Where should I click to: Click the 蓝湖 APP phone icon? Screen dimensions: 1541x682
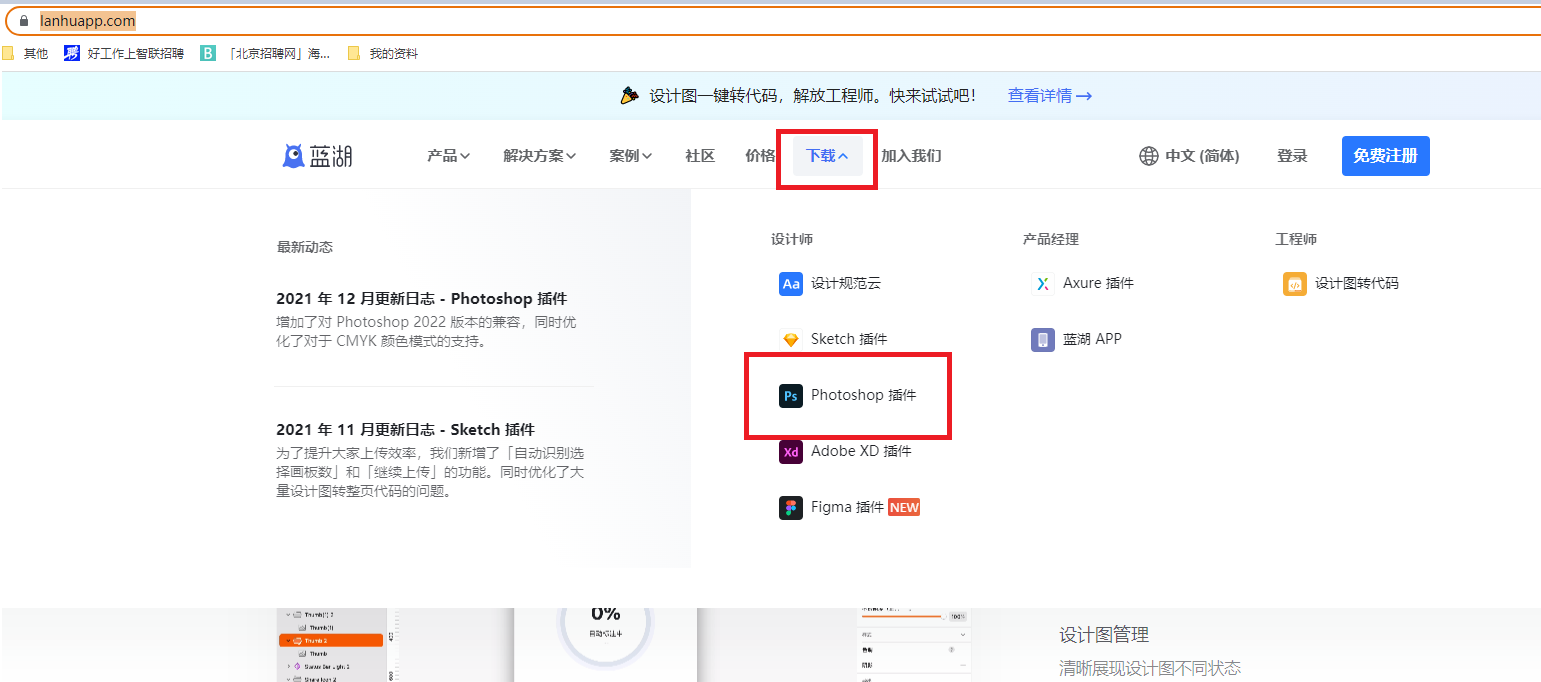pyautogui.click(x=1043, y=340)
